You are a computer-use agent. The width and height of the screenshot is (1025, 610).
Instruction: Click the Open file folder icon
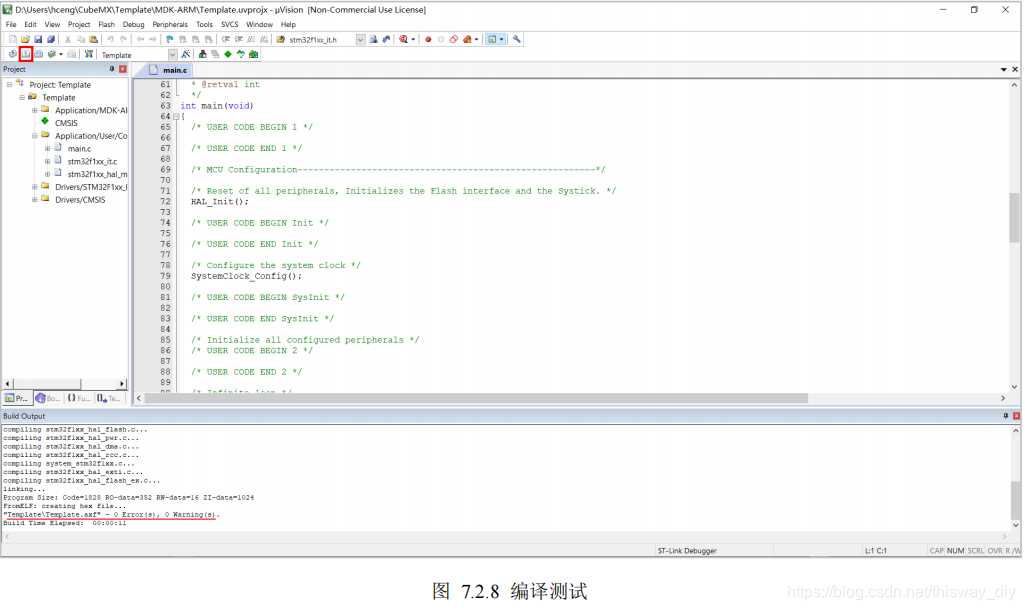point(25,39)
